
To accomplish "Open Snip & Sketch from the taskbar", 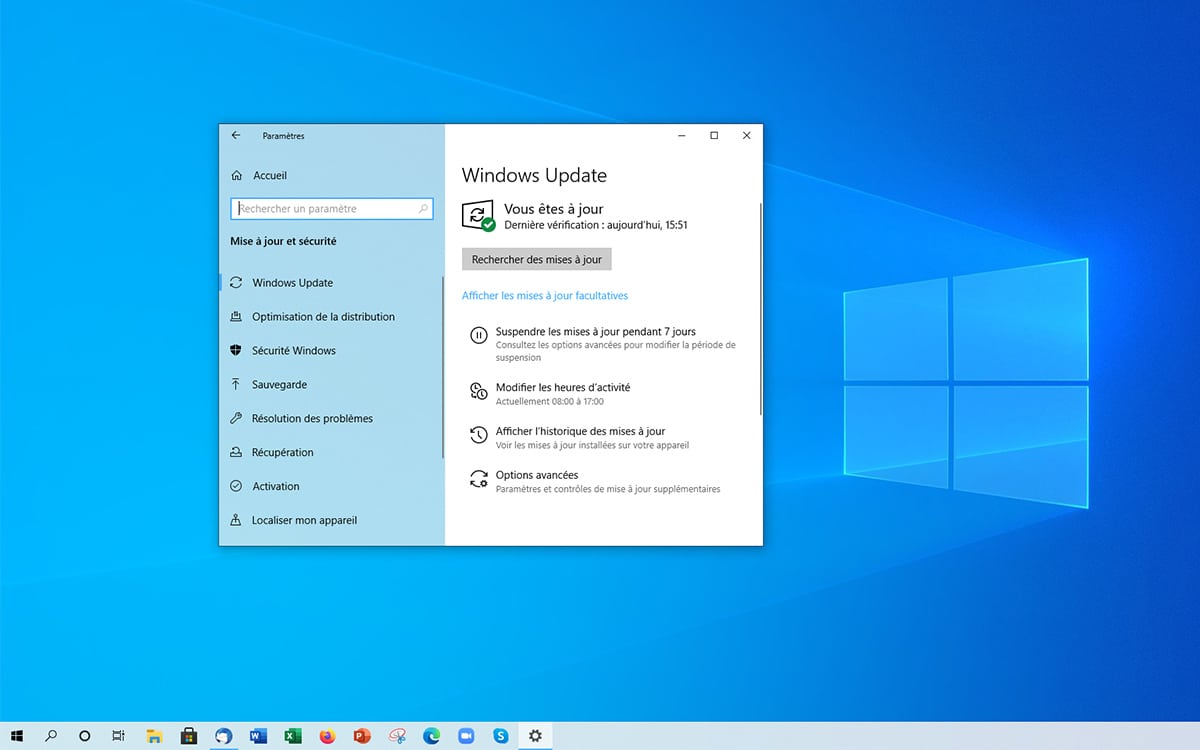I will coord(397,736).
